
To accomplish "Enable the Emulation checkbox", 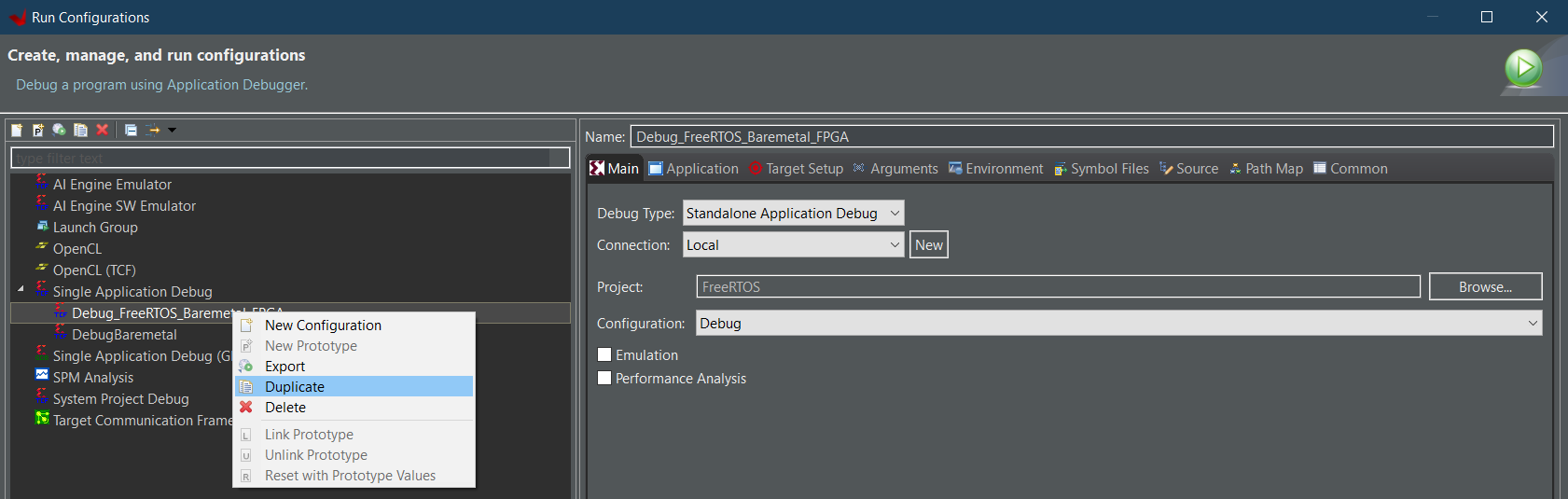I will (x=604, y=354).
